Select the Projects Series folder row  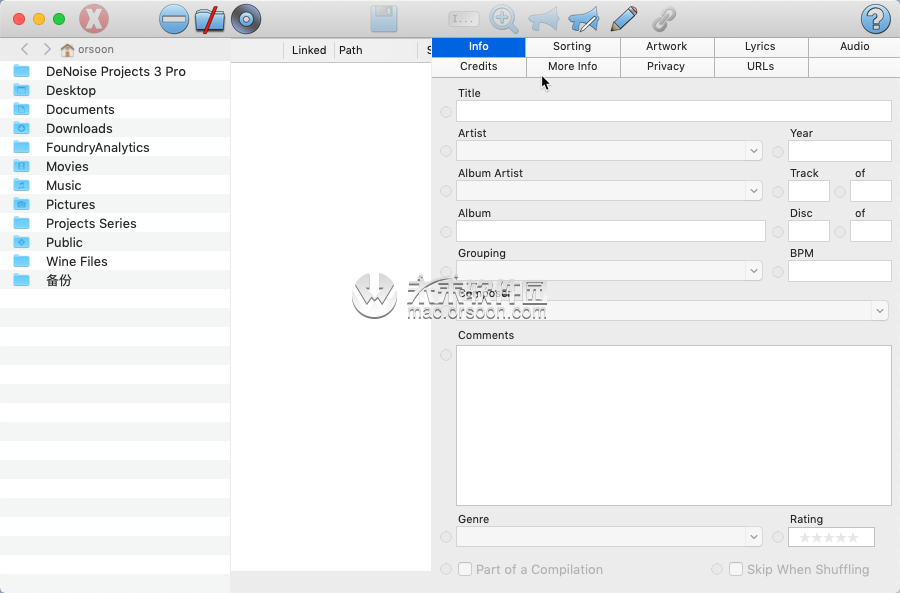pos(115,223)
